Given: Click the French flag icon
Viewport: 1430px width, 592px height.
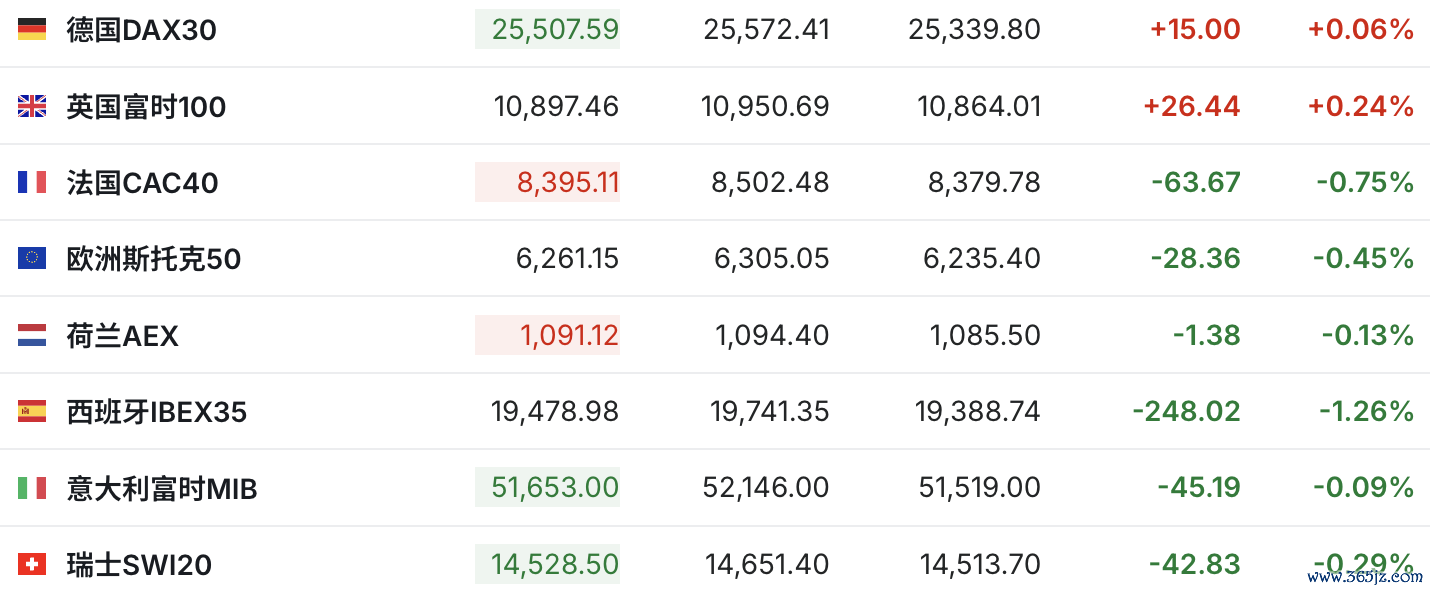Looking at the screenshot, I should [x=32, y=182].
